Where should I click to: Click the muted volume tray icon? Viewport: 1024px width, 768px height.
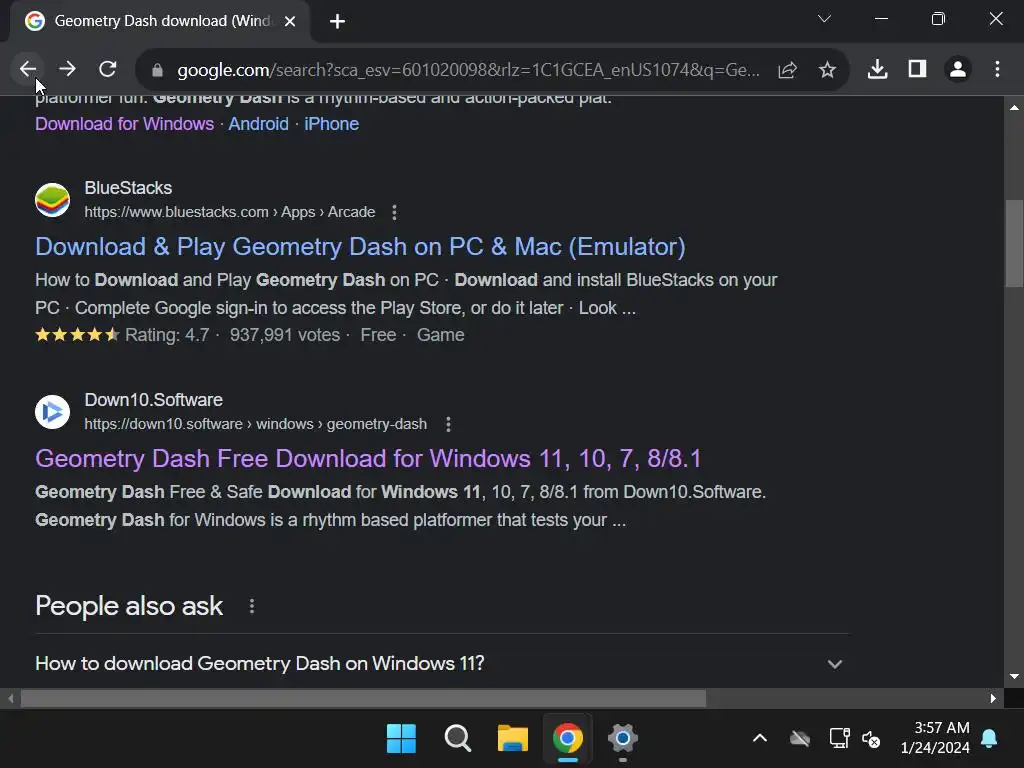click(x=871, y=739)
